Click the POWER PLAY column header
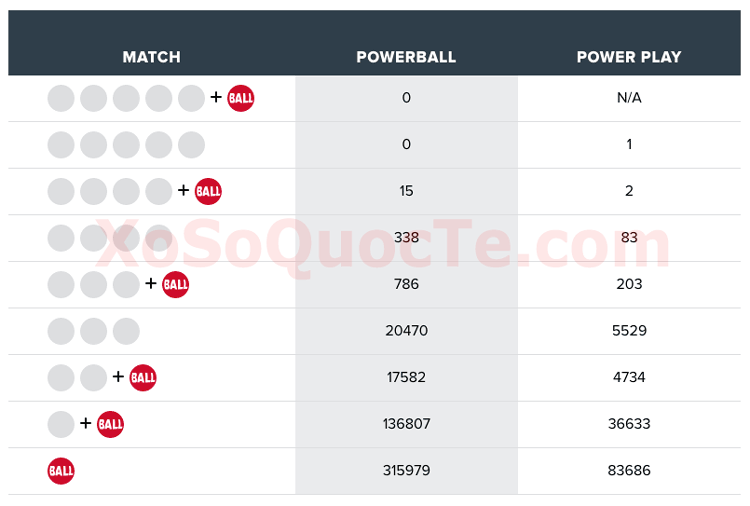Screen dimensions: 750x506 coord(629,57)
